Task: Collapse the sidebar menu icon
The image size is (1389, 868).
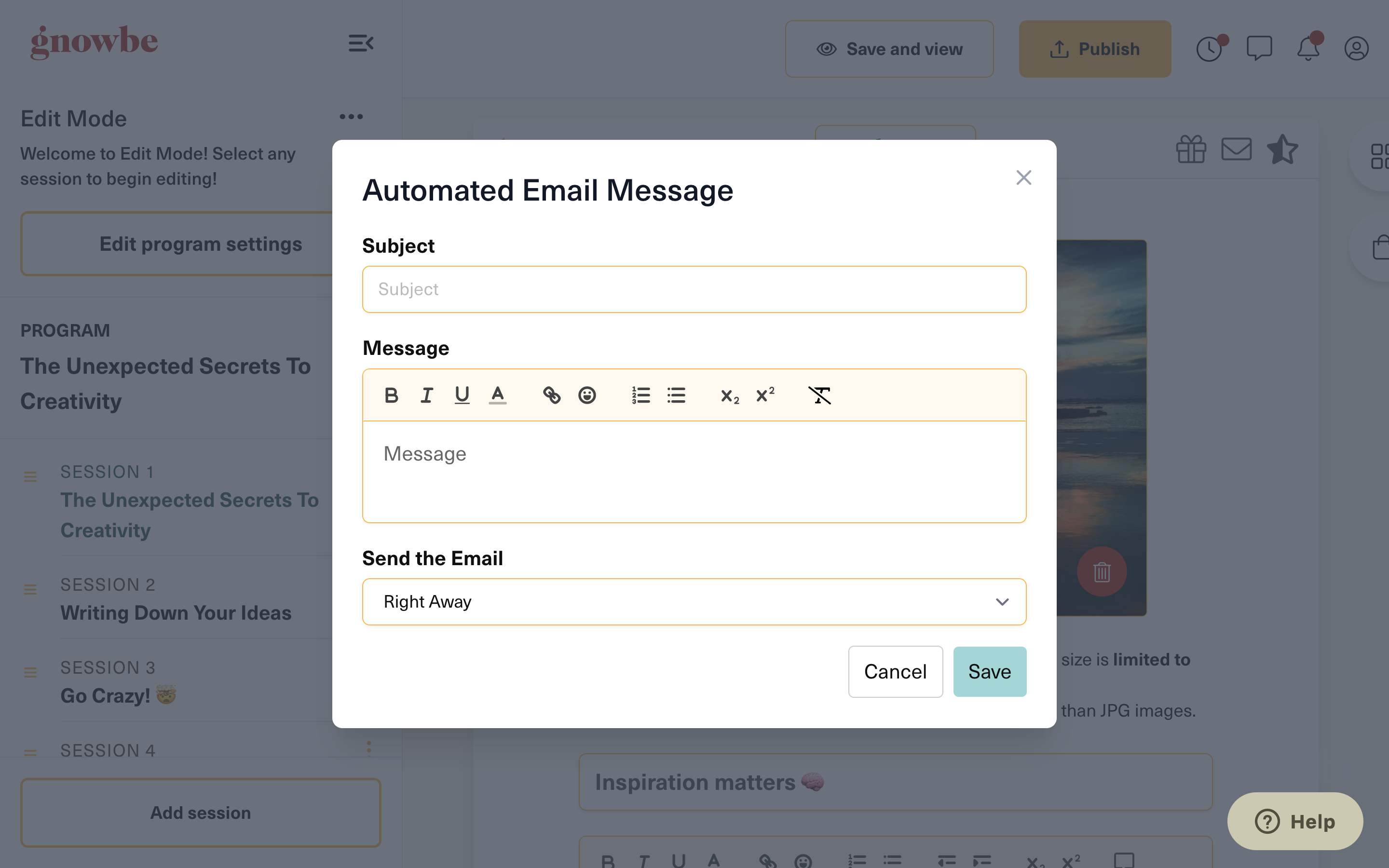Action: pyautogui.click(x=361, y=43)
